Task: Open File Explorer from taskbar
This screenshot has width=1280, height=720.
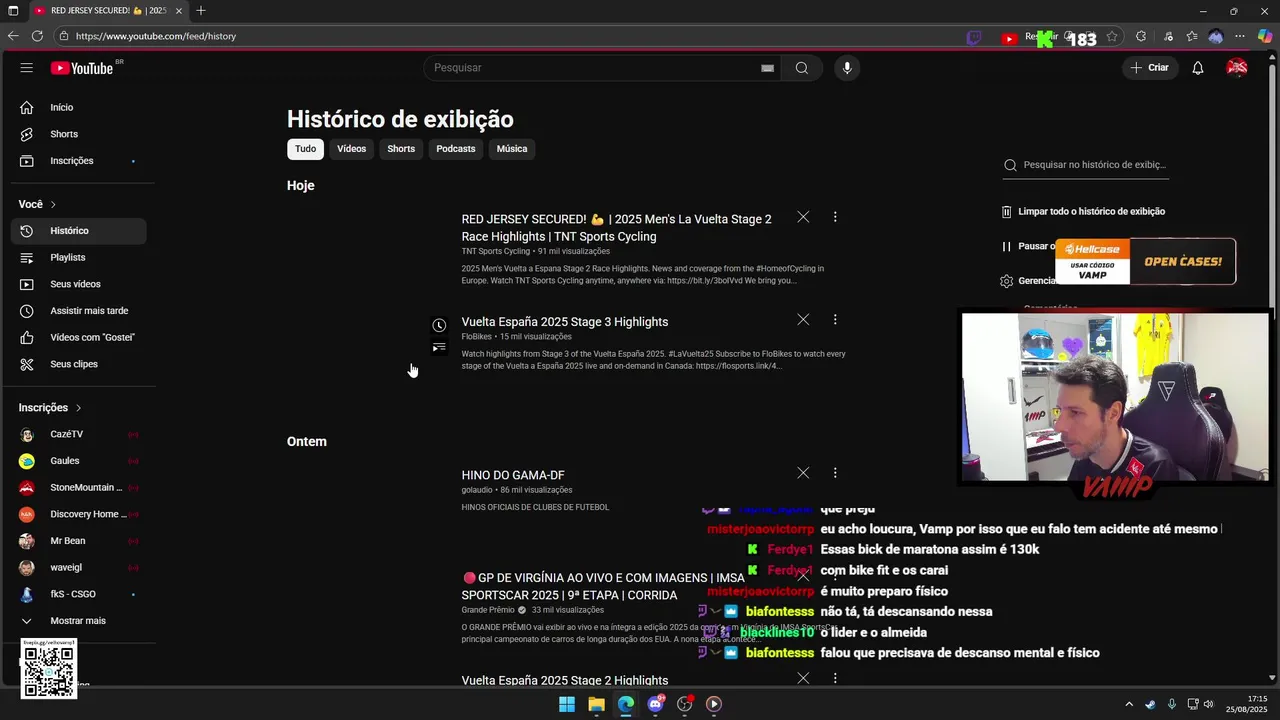Action: point(596,704)
